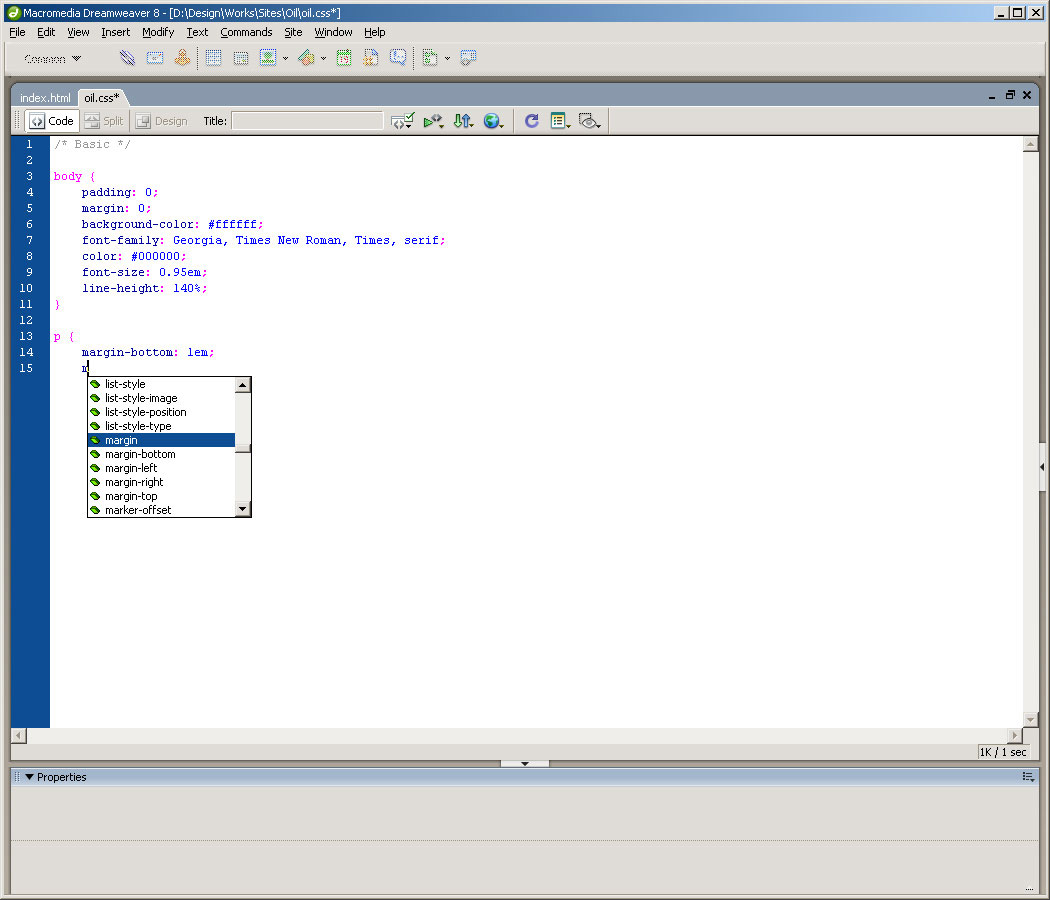Open the Templates dropdown arrow
Screen dimensions: 1050x900
(x=447, y=59)
